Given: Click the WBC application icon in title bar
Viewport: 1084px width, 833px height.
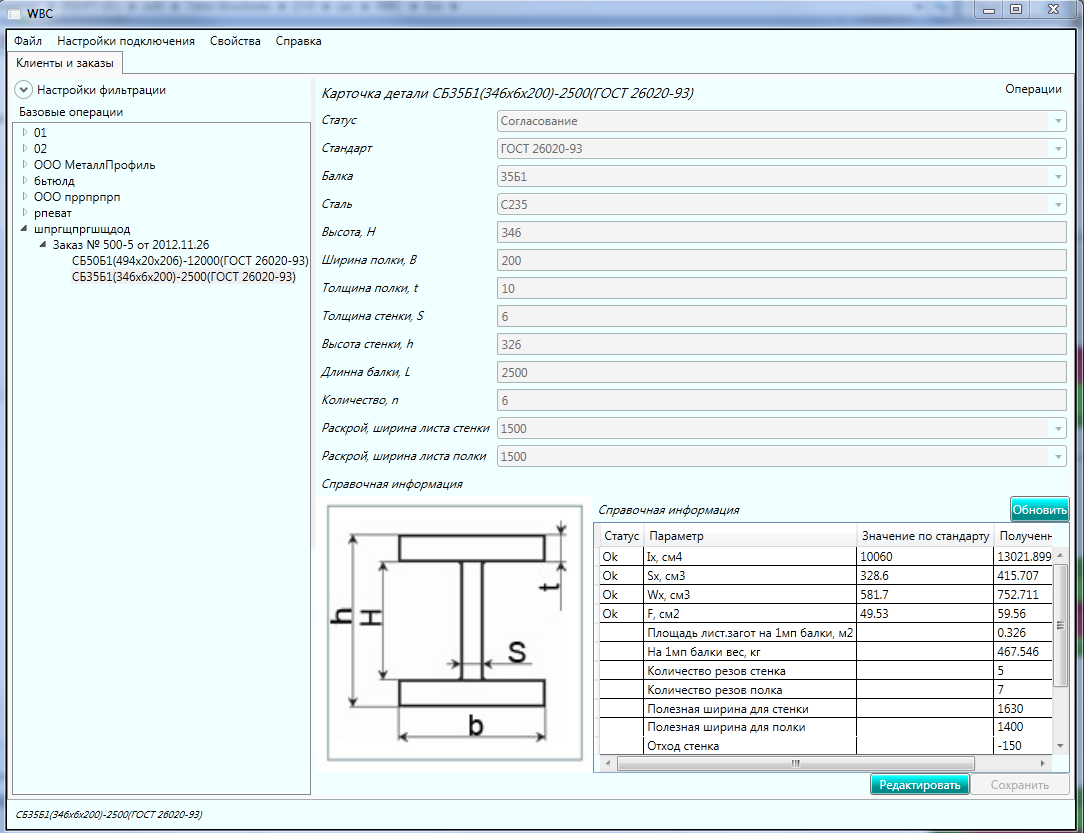Looking at the screenshot, I should pyautogui.click(x=14, y=14).
